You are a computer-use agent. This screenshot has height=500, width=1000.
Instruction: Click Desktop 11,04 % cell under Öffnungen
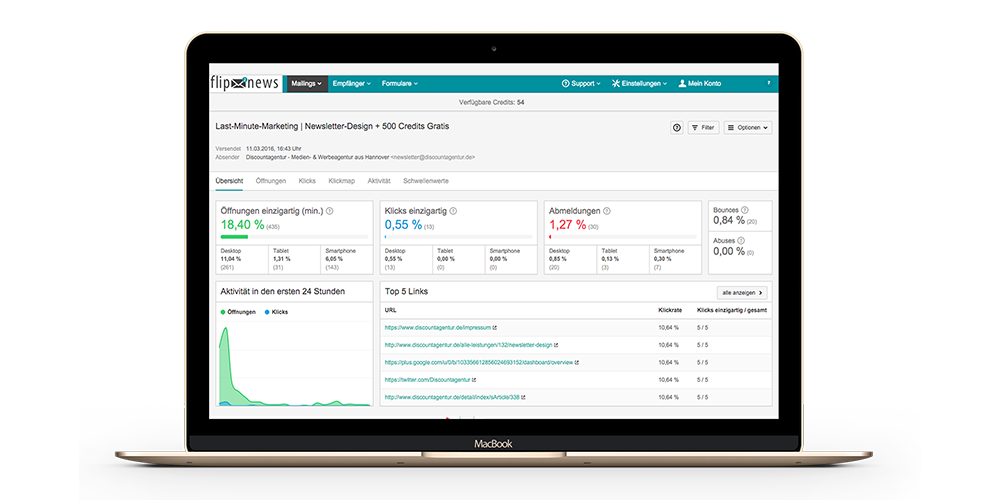pos(242,259)
